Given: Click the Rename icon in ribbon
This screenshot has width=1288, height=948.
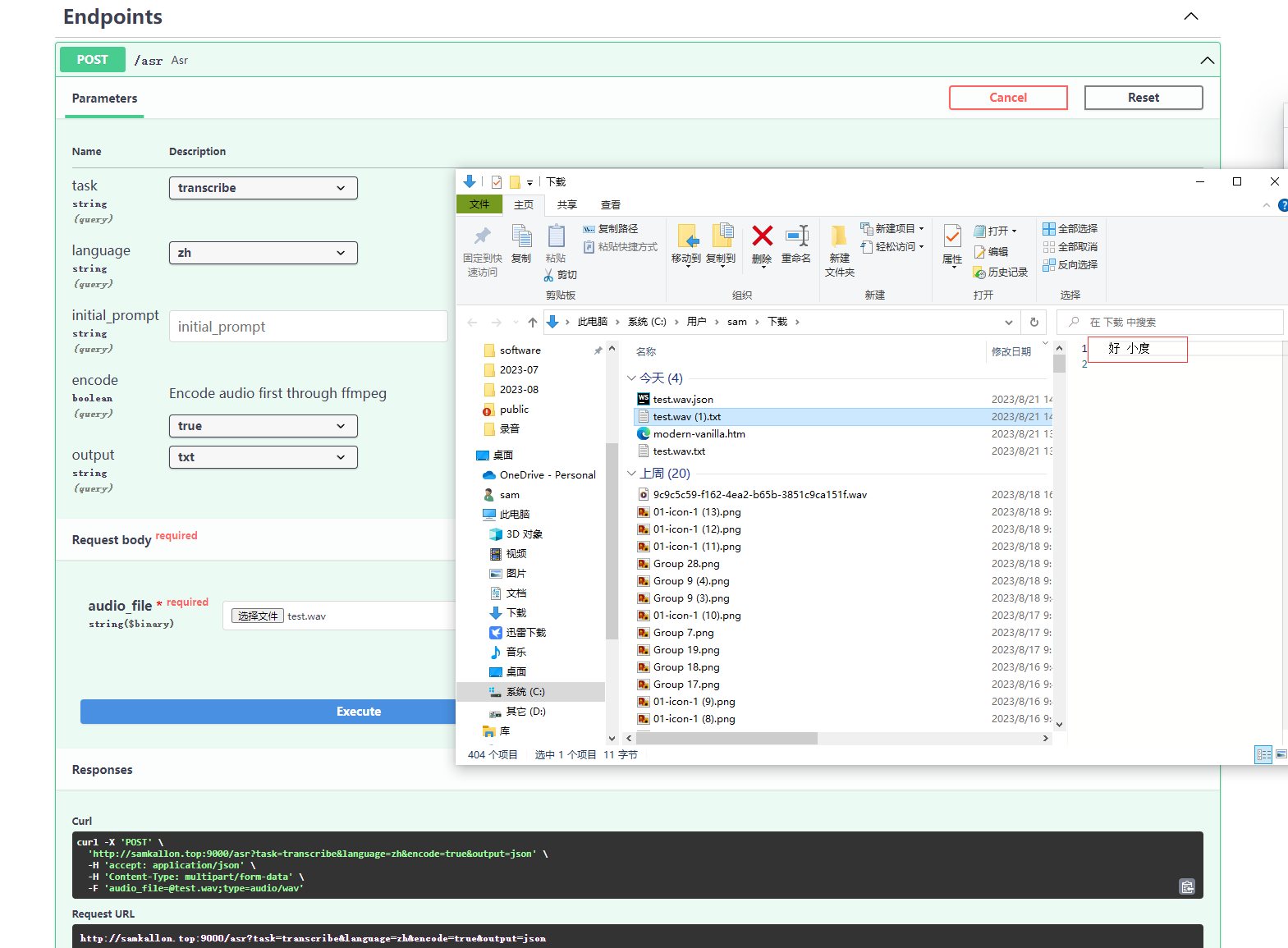Looking at the screenshot, I should point(795,238).
